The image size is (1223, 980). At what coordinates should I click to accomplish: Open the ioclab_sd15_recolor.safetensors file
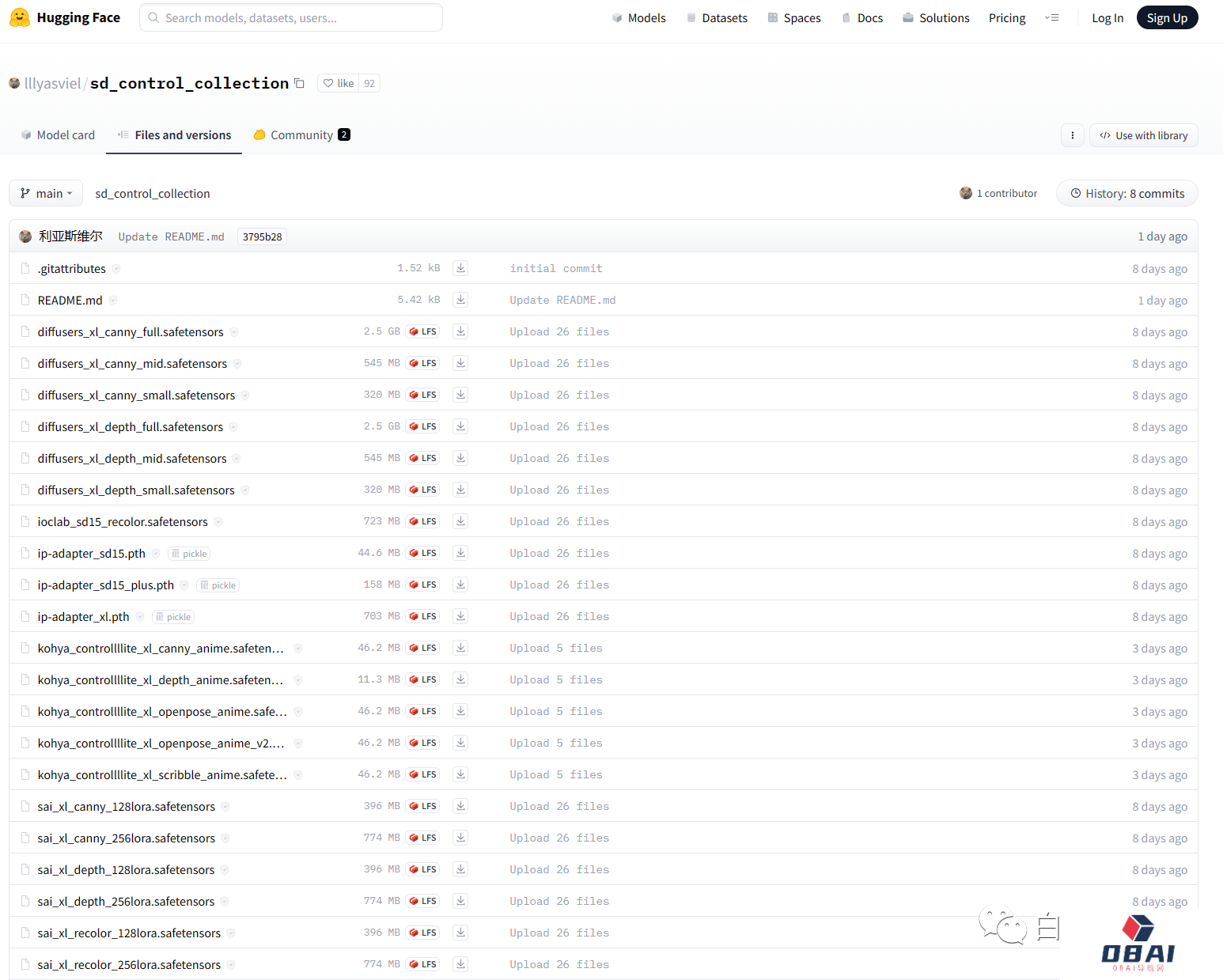[123, 522]
